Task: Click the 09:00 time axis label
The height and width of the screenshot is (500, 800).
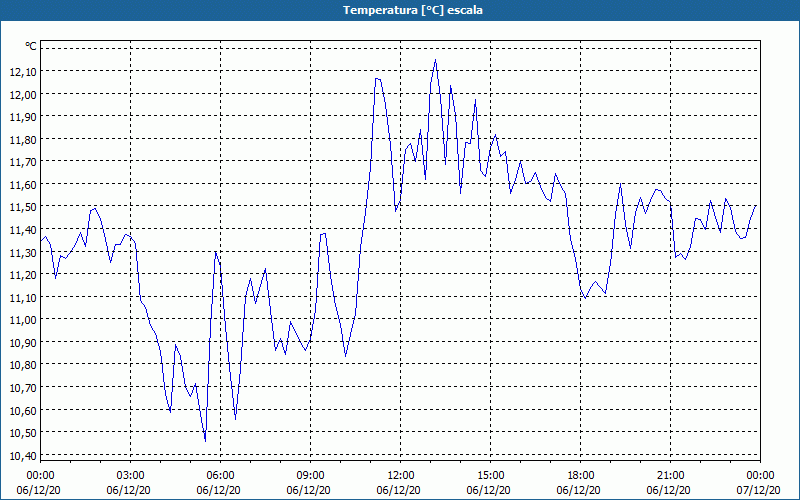Action: (x=310, y=476)
